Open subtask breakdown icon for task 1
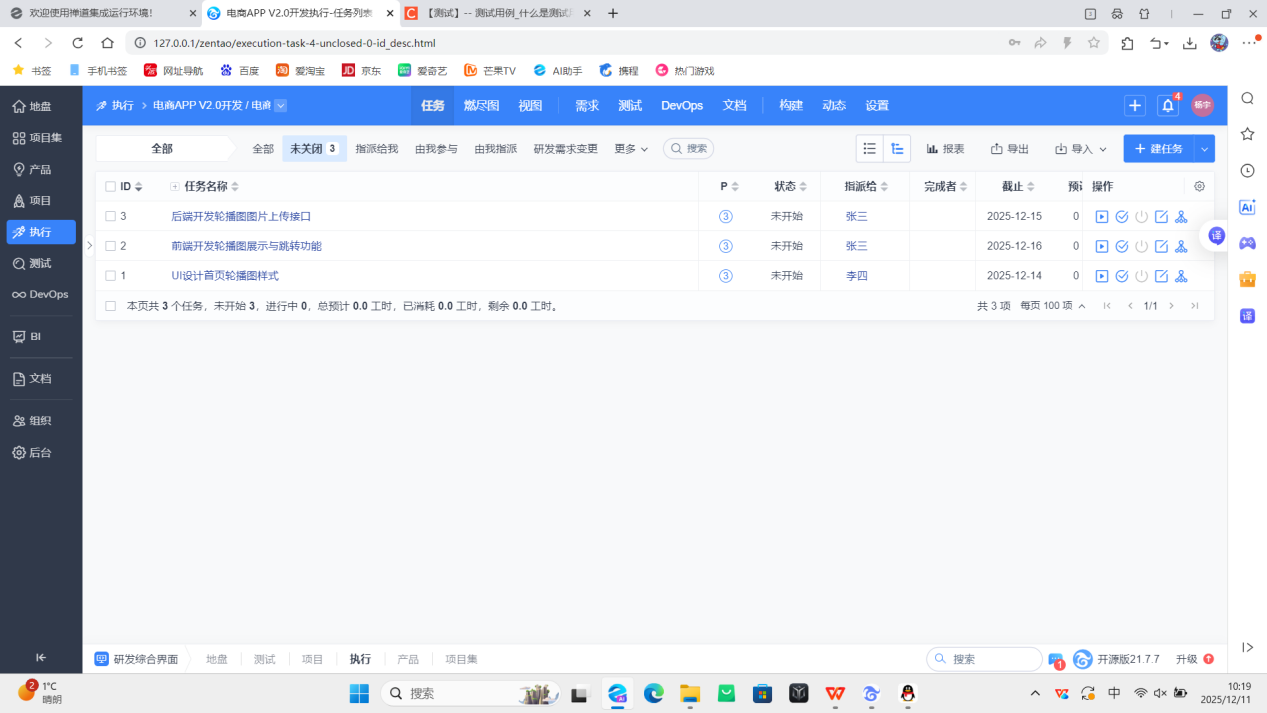 click(1181, 275)
